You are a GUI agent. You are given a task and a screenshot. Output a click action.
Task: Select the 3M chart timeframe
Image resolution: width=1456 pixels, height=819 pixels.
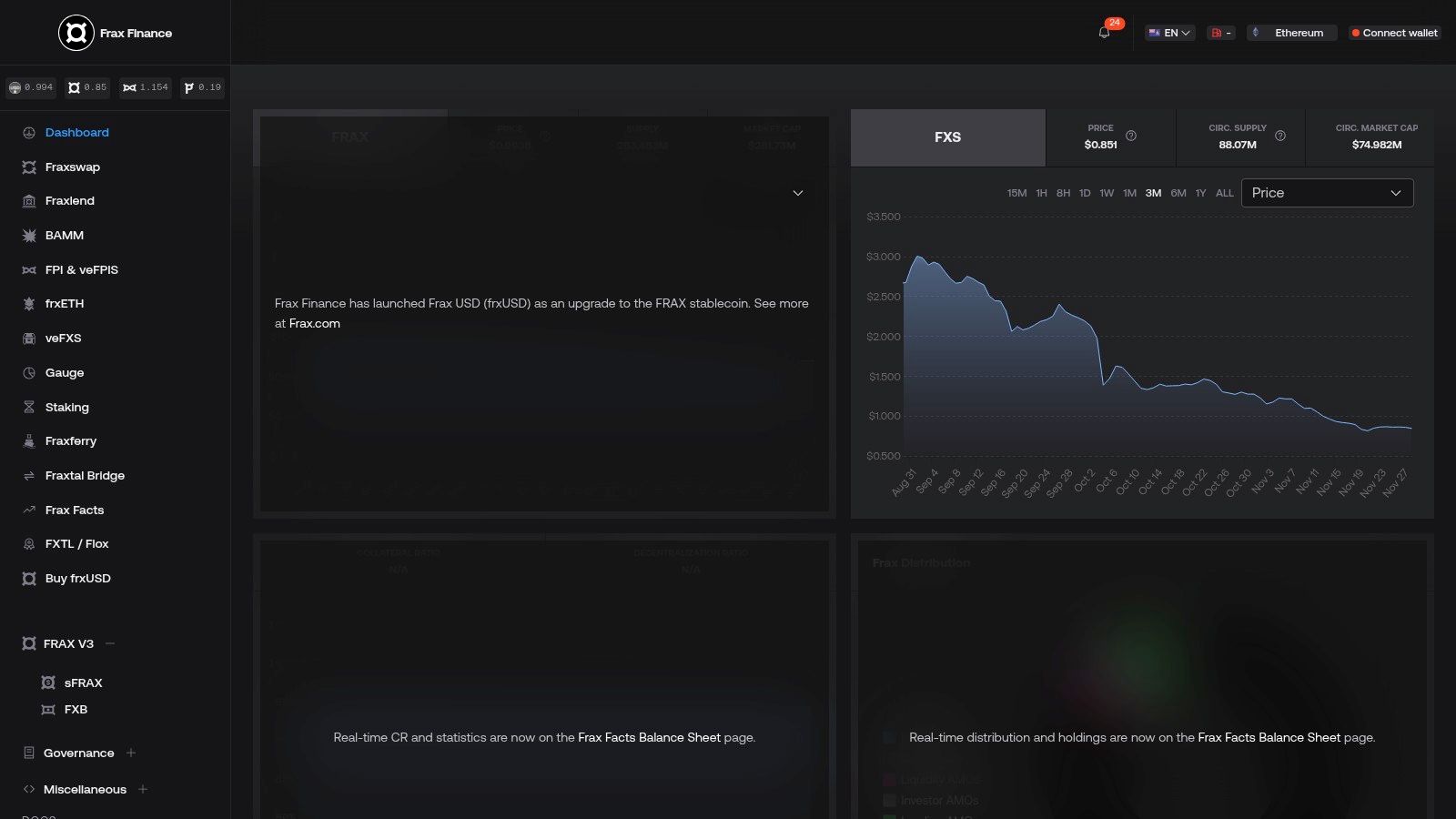(1153, 193)
